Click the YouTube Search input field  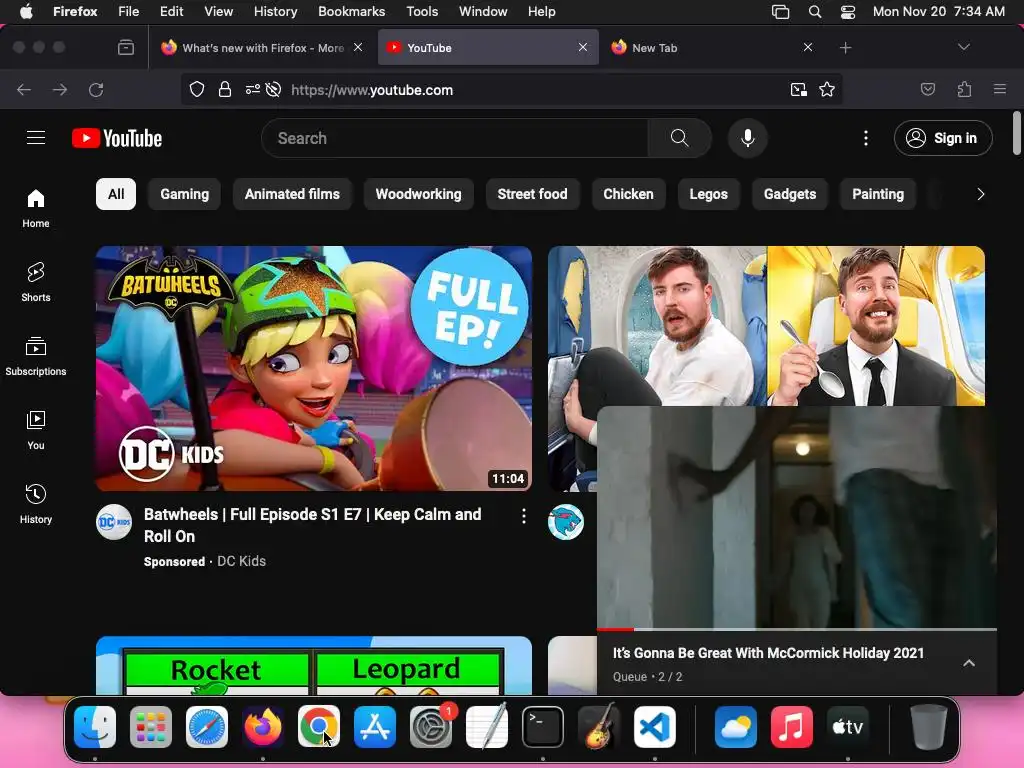[x=455, y=138]
